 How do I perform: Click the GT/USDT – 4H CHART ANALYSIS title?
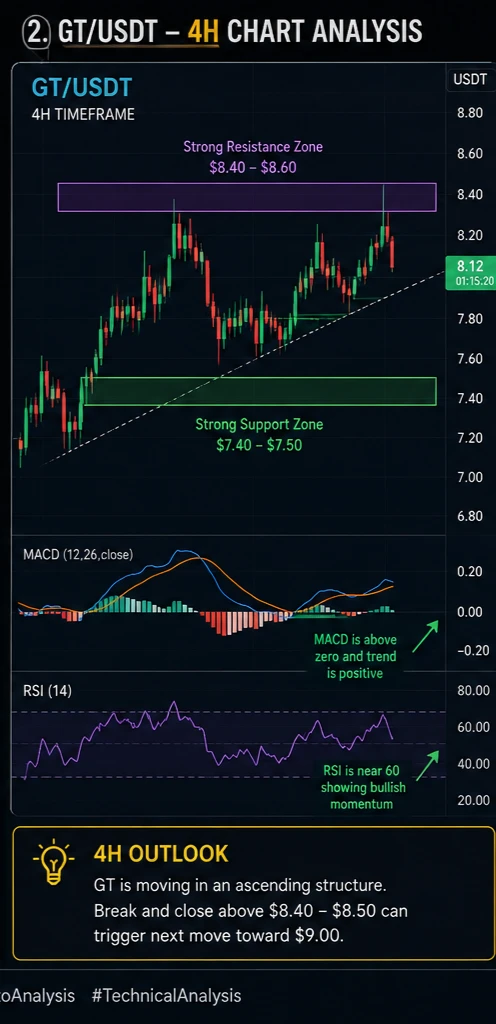pos(240,31)
